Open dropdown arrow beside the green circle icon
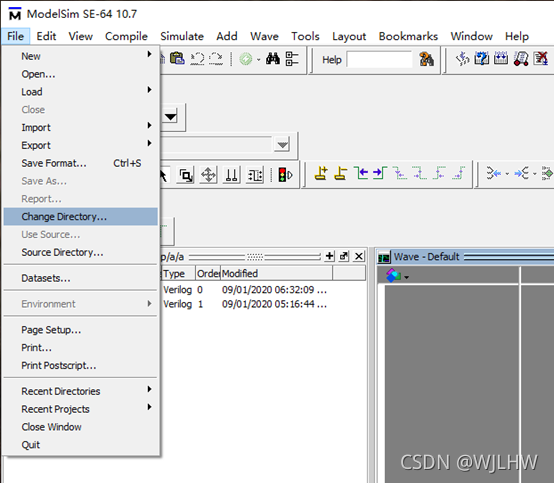 (259, 59)
